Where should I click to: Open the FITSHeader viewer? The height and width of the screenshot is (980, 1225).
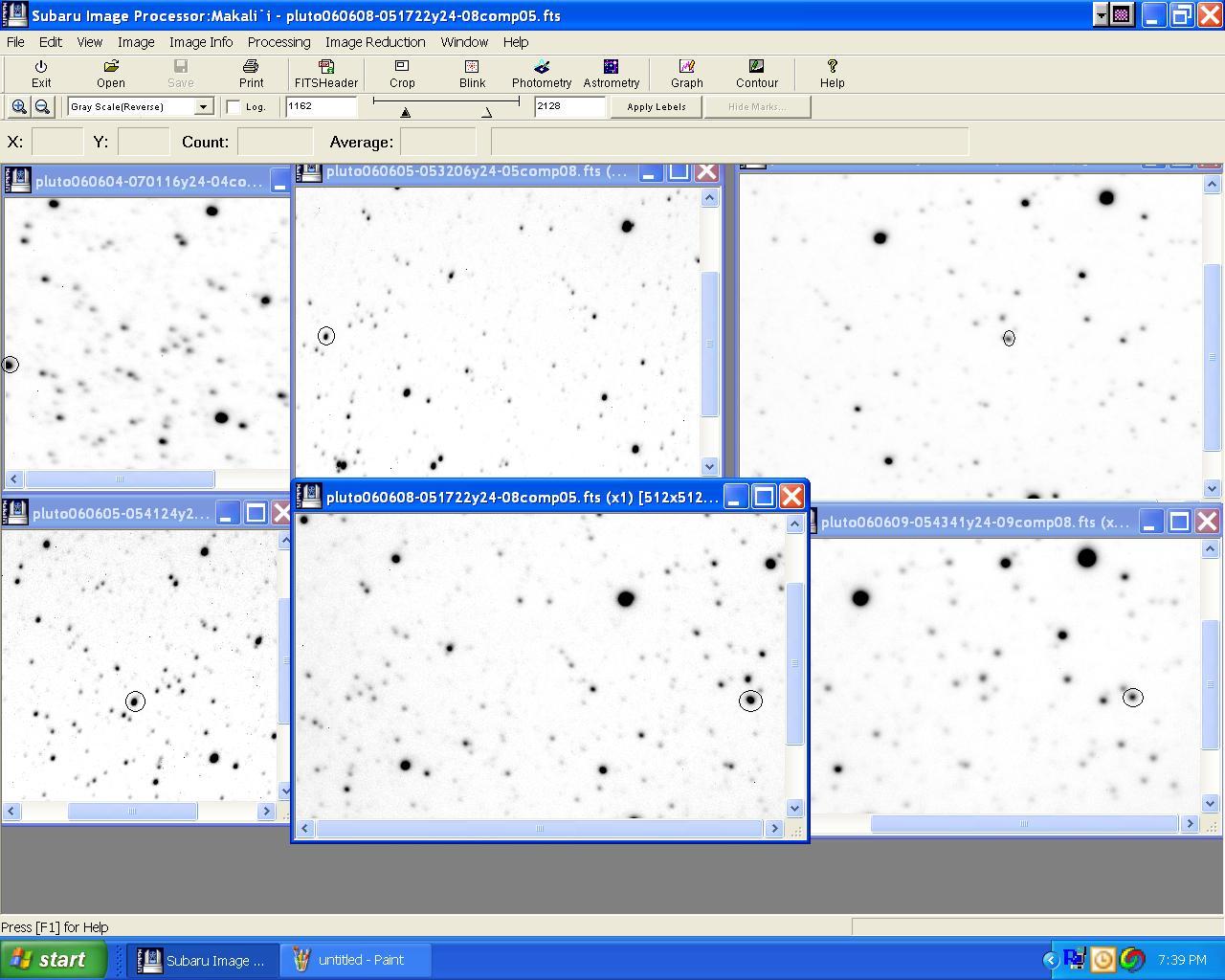[x=325, y=74]
